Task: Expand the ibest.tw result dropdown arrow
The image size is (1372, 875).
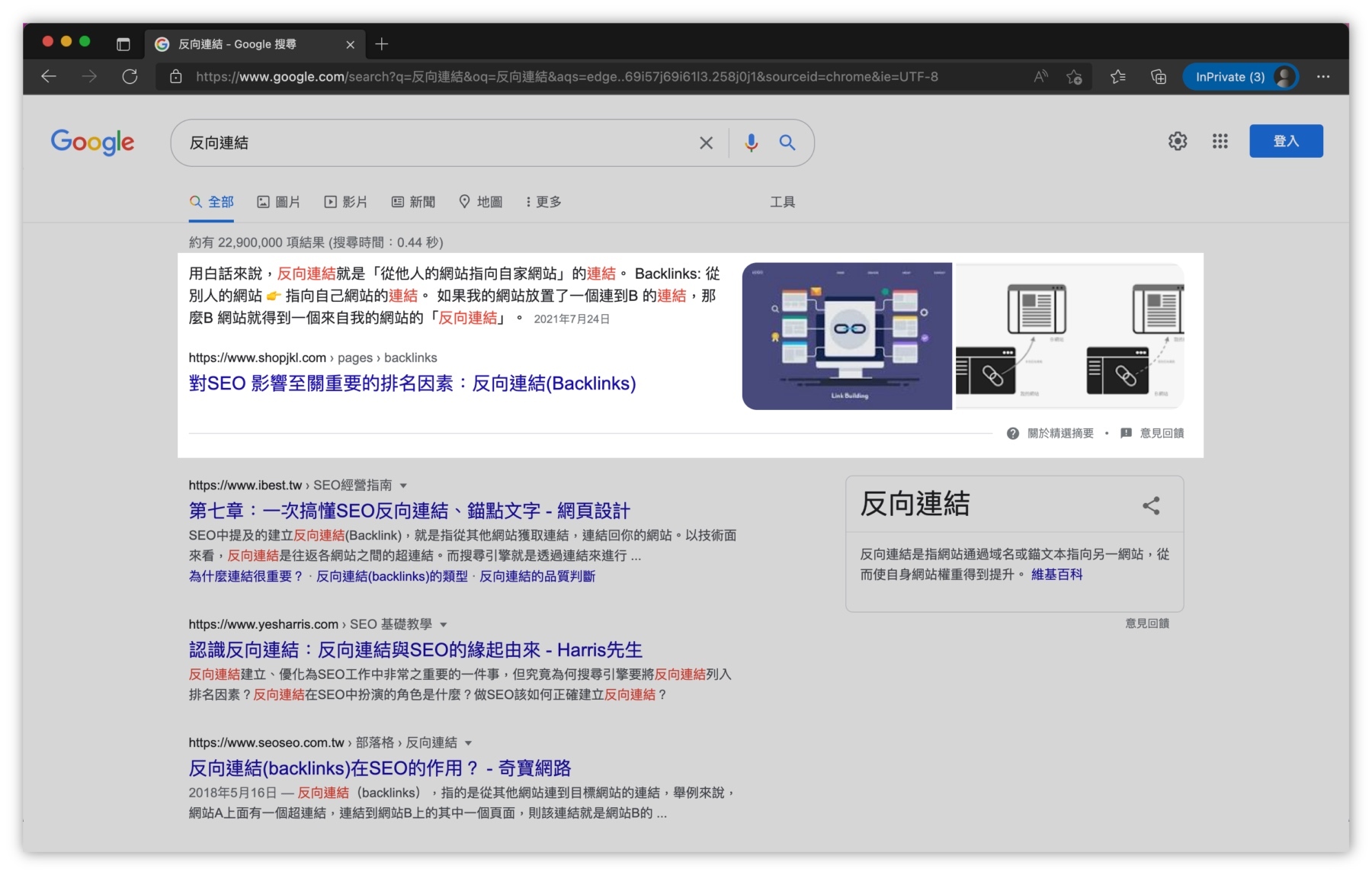Action: pos(403,486)
